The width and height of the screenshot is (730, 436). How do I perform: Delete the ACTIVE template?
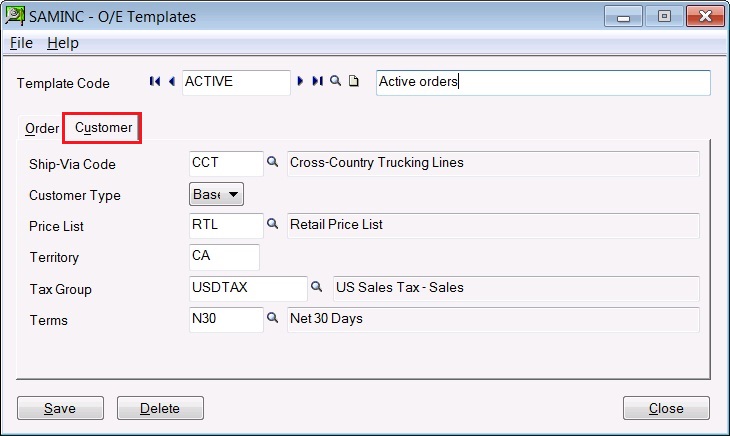160,408
